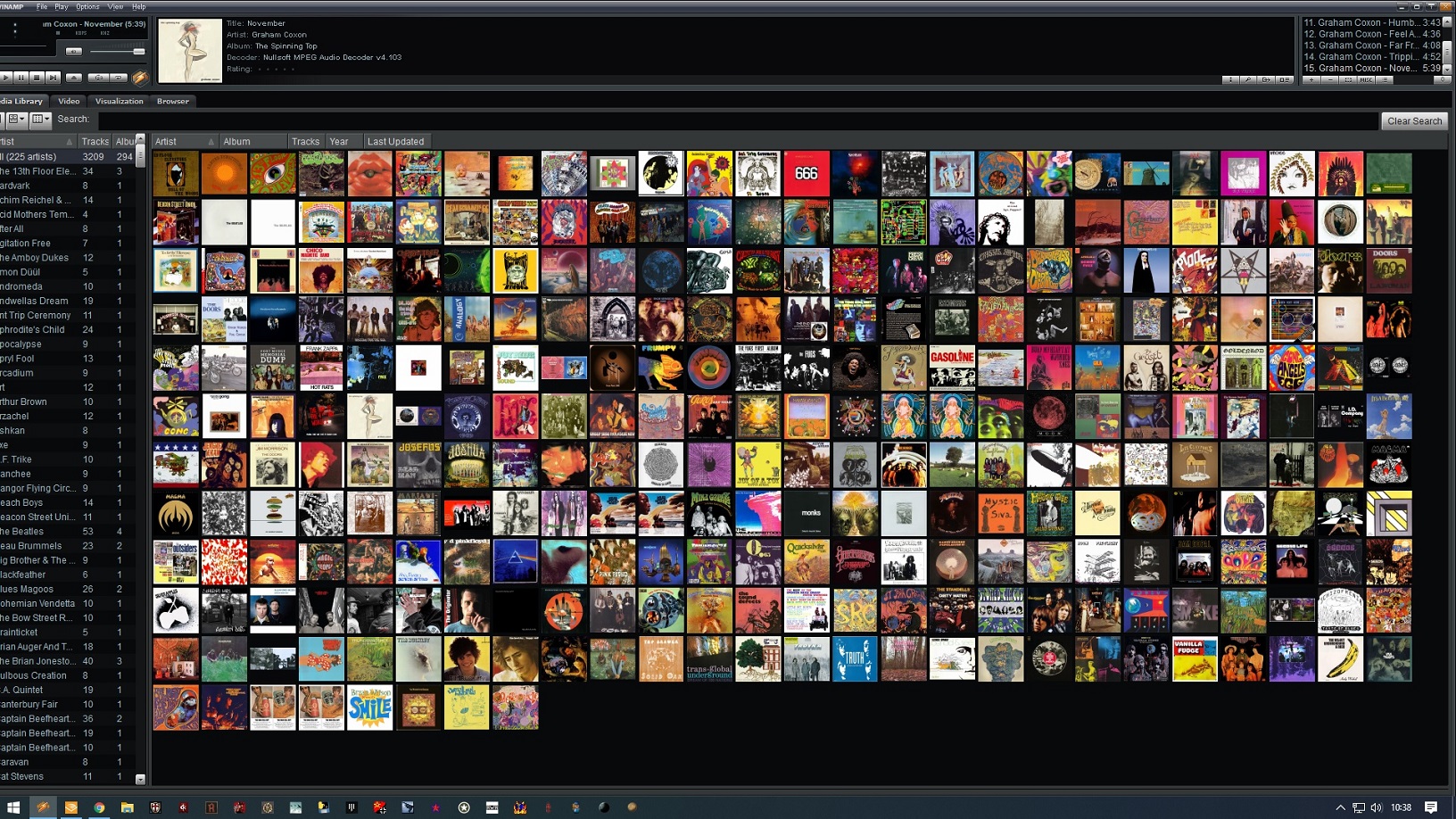Click the send-to arrow button under song info
1456x819 pixels.
(x=1266, y=79)
